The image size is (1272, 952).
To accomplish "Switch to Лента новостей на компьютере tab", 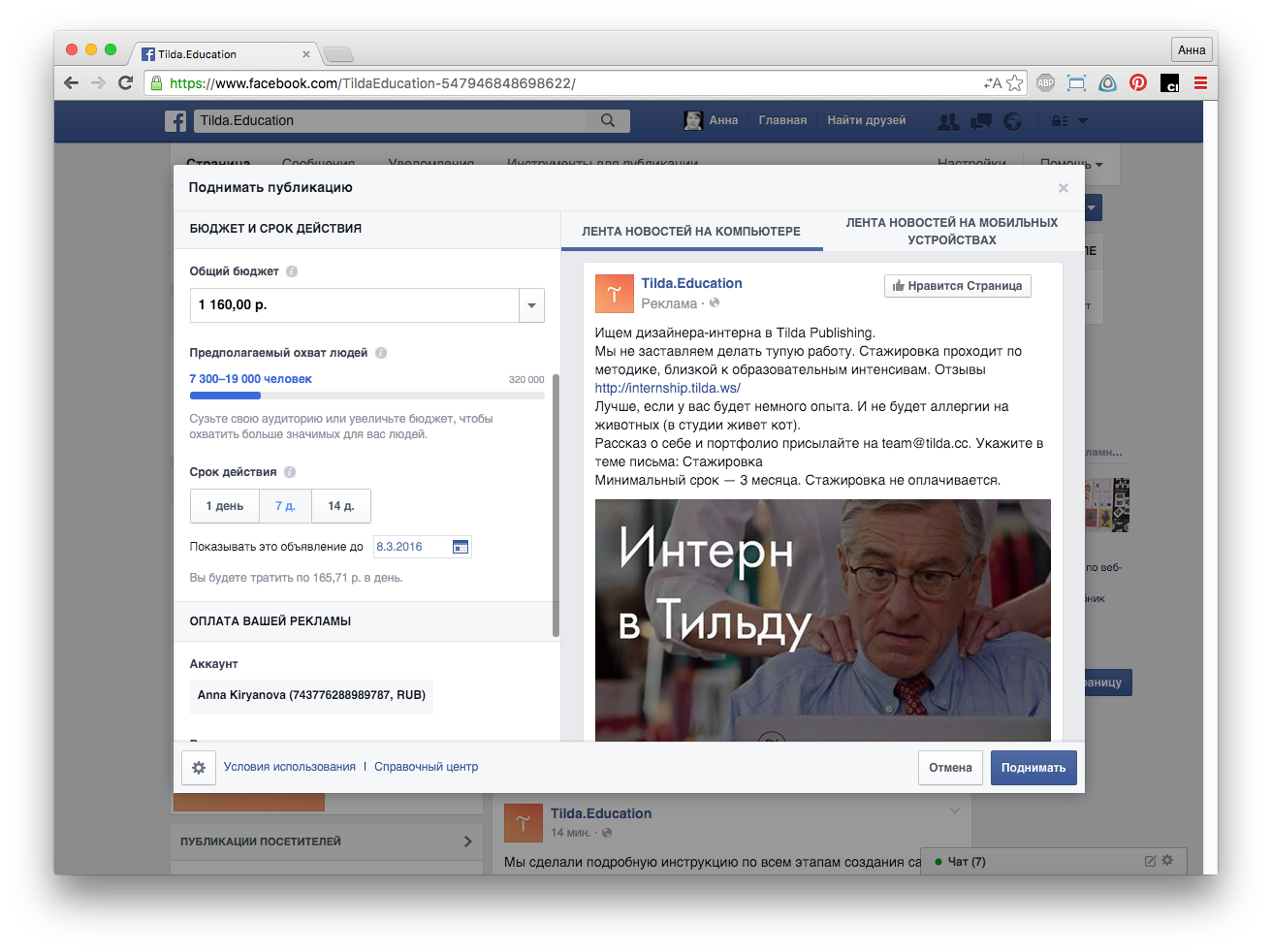I will pos(691,232).
